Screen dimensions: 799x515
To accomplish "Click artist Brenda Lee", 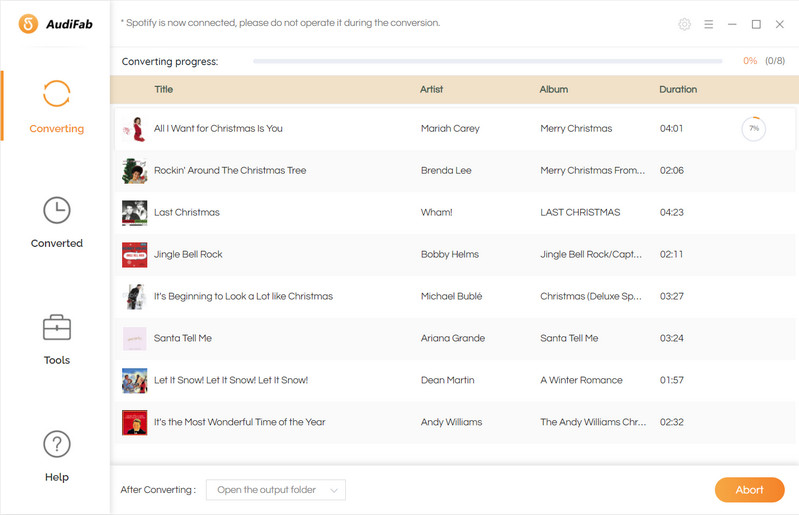I will [446, 170].
